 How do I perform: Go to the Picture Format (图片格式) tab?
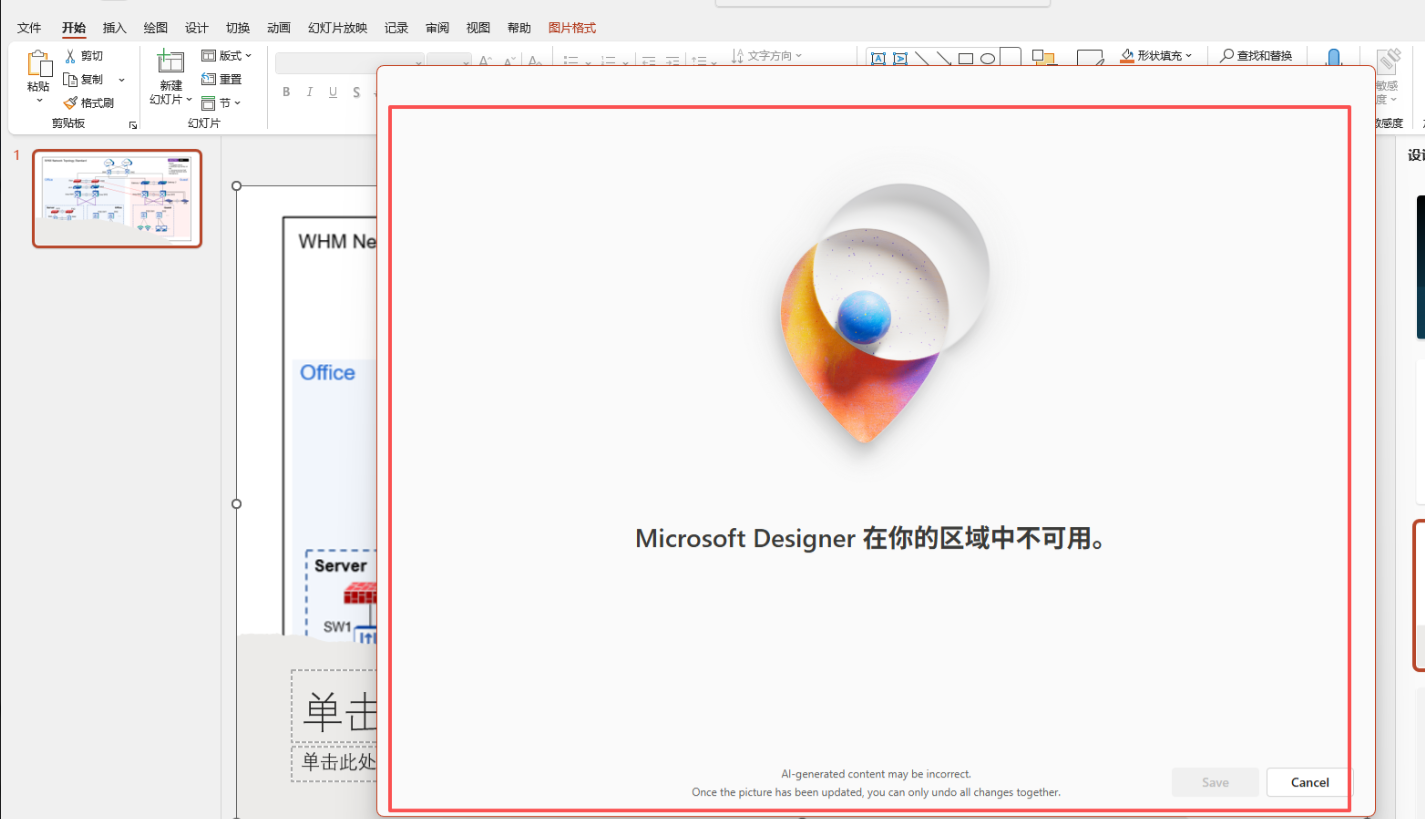[572, 28]
